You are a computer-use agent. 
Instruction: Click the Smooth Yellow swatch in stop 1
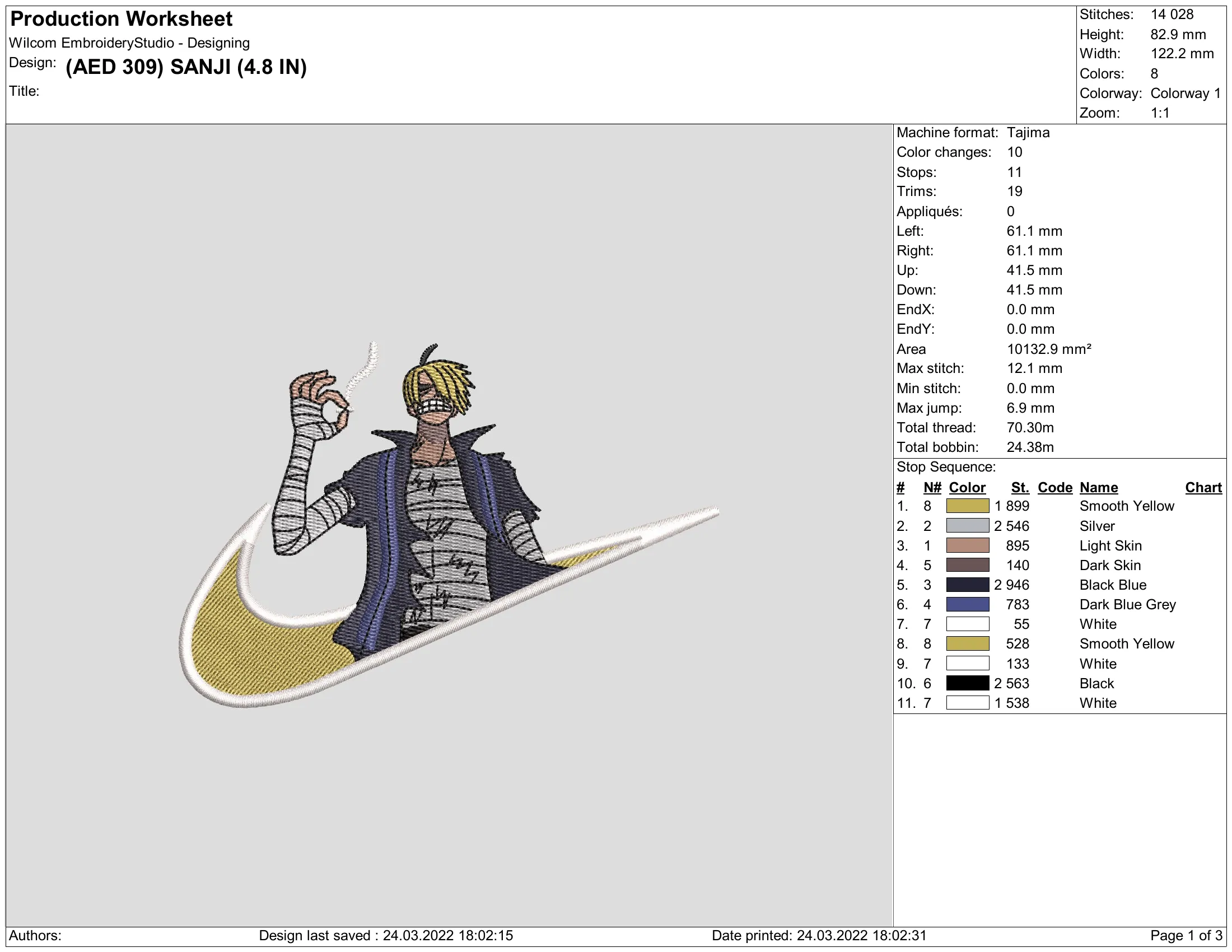(x=968, y=506)
